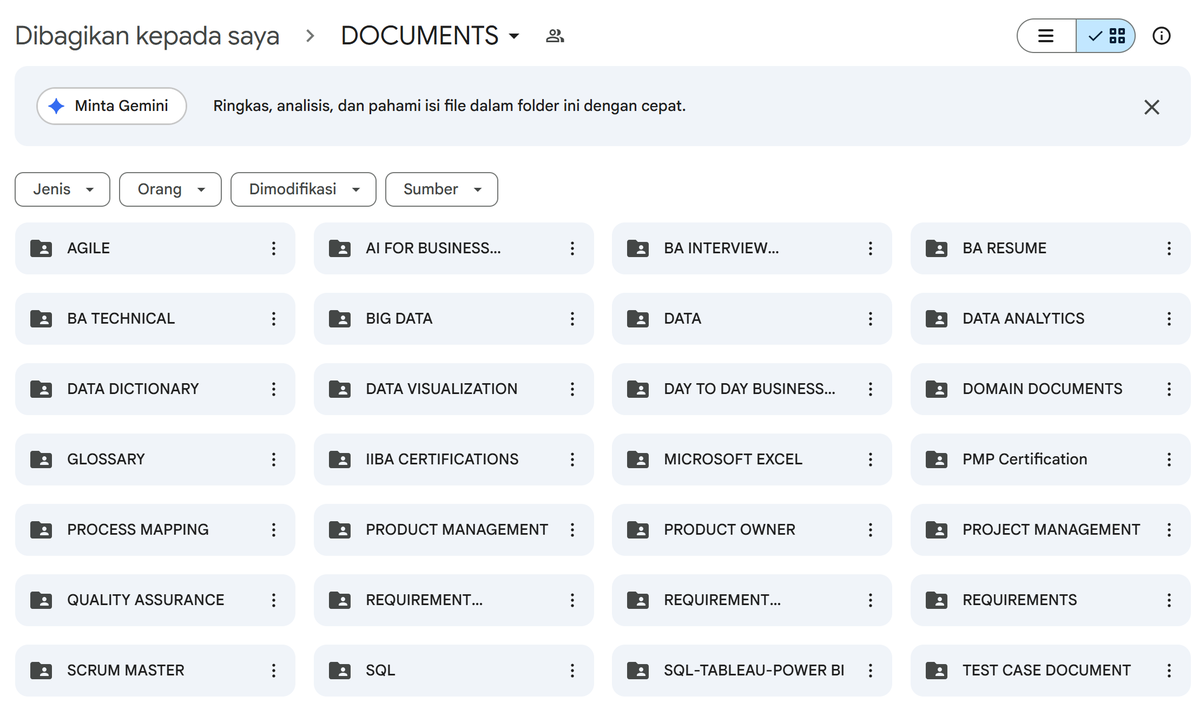The width and height of the screenshot is (1199, 709).
Task: Expand the Sumber filter dropdown
Action: point(442,190)
